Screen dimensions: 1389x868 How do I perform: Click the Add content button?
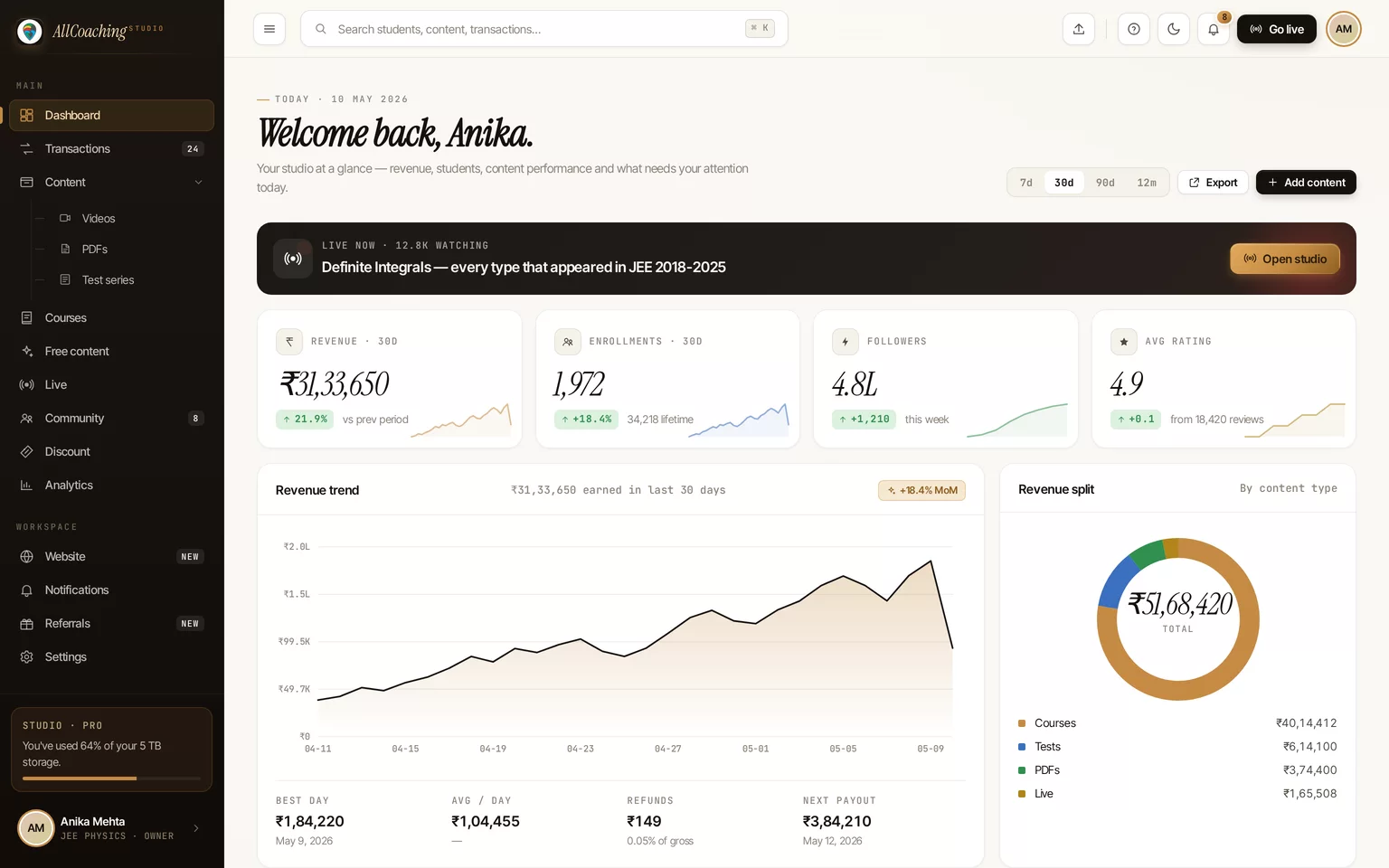[1306, 183]
